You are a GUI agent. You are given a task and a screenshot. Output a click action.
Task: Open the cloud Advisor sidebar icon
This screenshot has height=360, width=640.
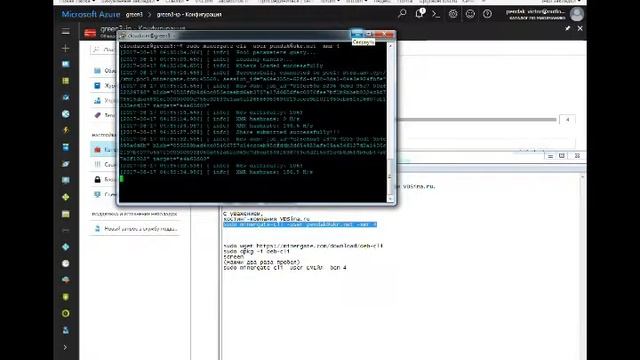[x=65, y=280]
